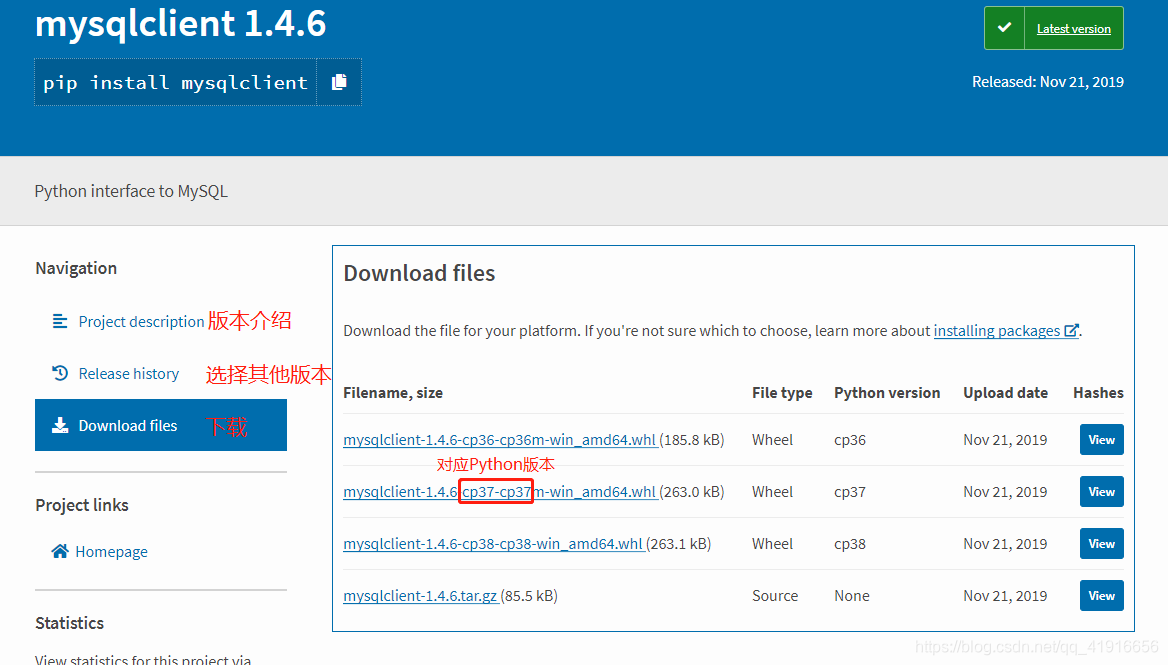Click the highlighted cp37-cp37 version marker

495,491
